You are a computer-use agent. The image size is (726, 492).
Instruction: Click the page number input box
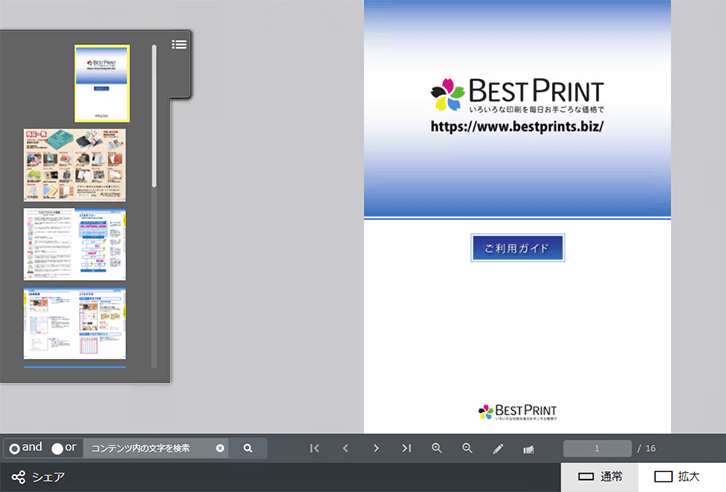click(597, 448)
